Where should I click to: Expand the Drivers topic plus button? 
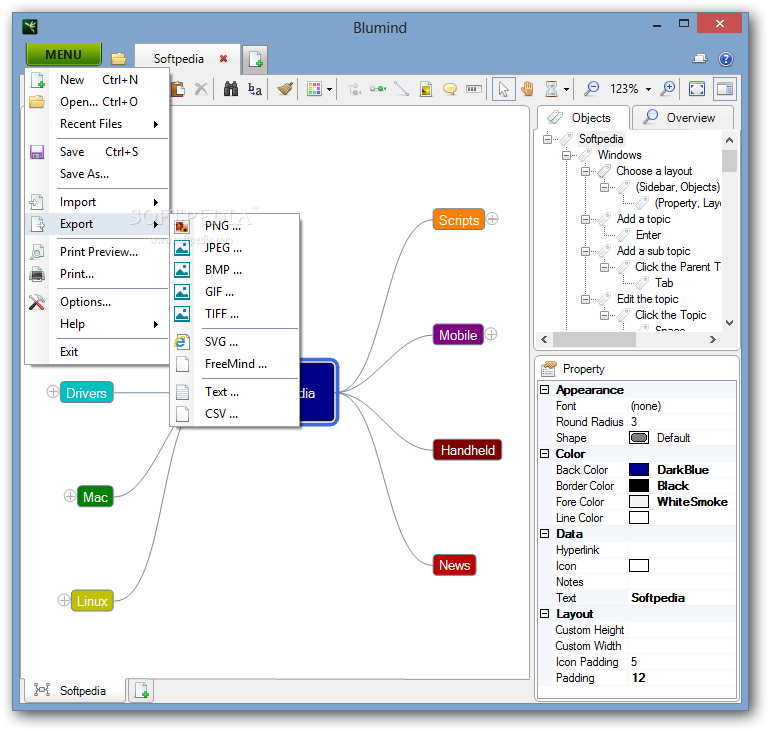52,392
